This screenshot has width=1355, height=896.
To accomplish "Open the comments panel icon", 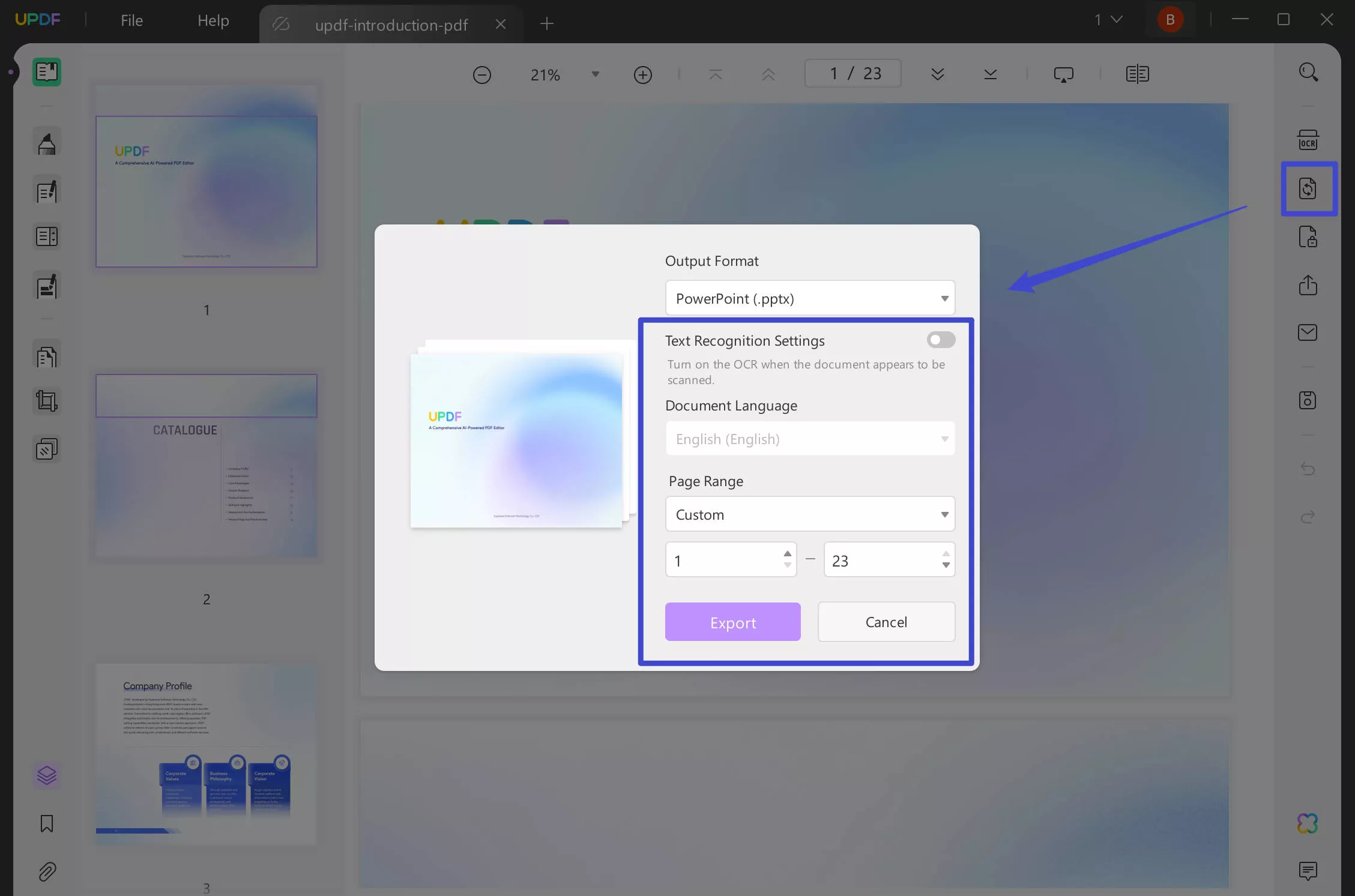I will 1308,871.
